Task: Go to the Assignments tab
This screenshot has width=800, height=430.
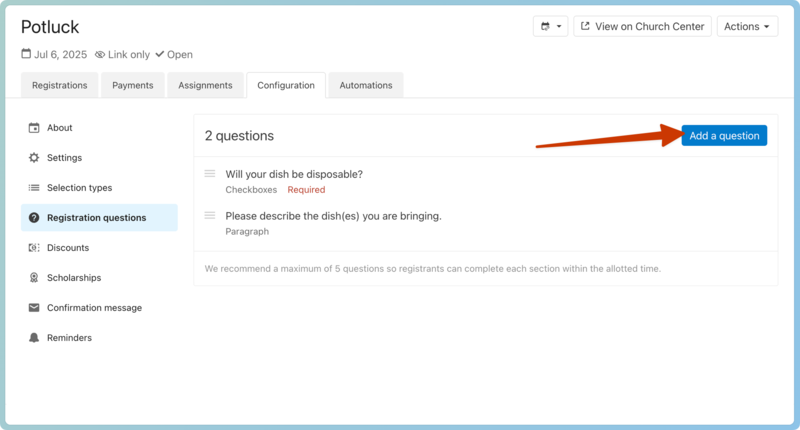Action: tap(205, 86)
